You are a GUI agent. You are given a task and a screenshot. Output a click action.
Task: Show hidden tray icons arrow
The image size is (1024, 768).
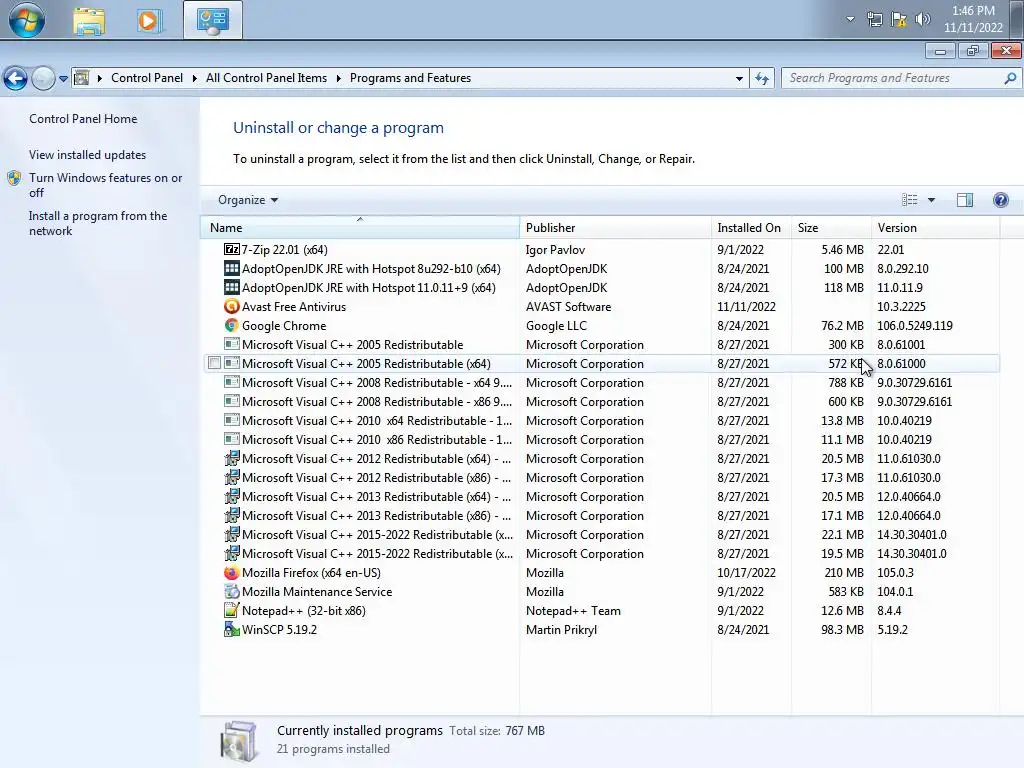click(x=850, y=19)
